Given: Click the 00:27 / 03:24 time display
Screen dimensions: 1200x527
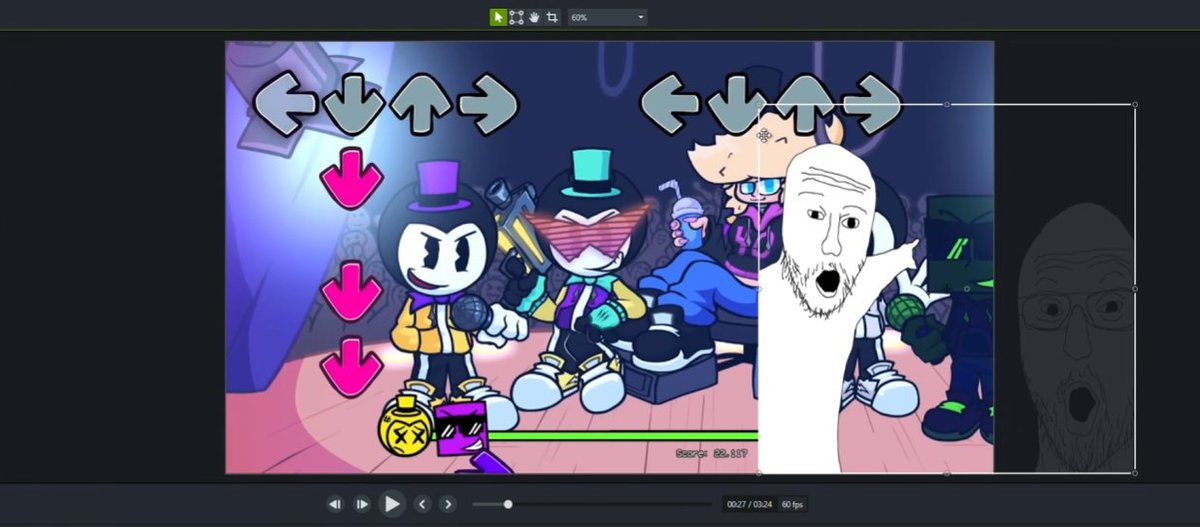Looking at the screenshot, I should (749, 504).
